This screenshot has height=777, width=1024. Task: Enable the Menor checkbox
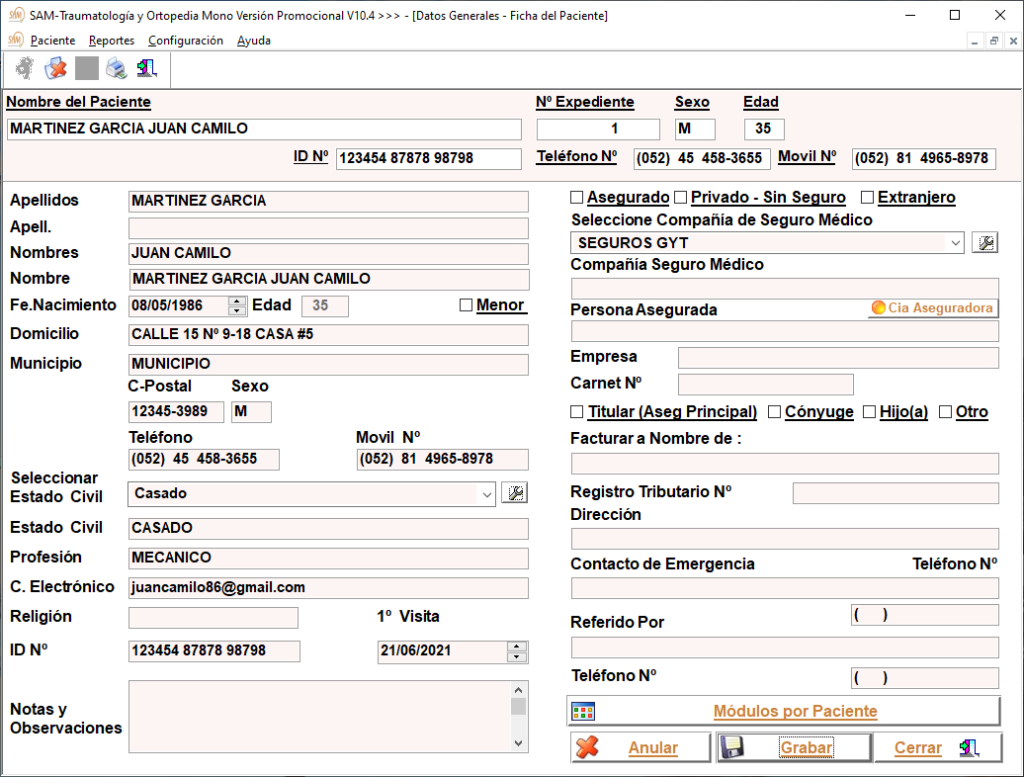[x=466, y=306]
